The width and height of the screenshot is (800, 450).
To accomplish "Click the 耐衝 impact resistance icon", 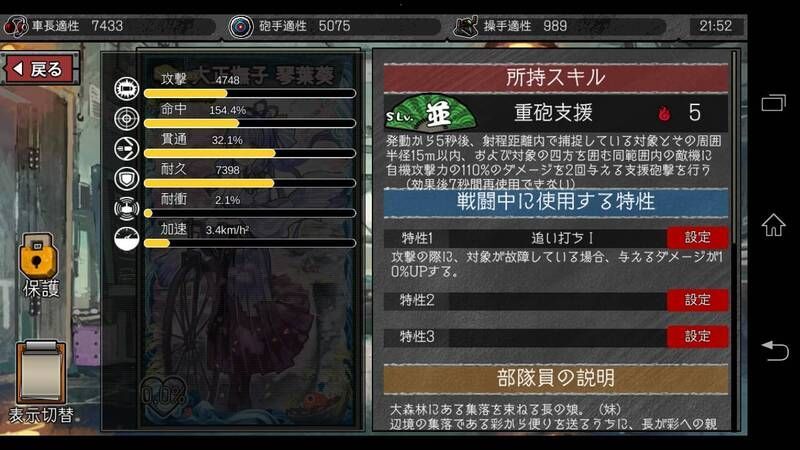I will click(x=127, y=209).
